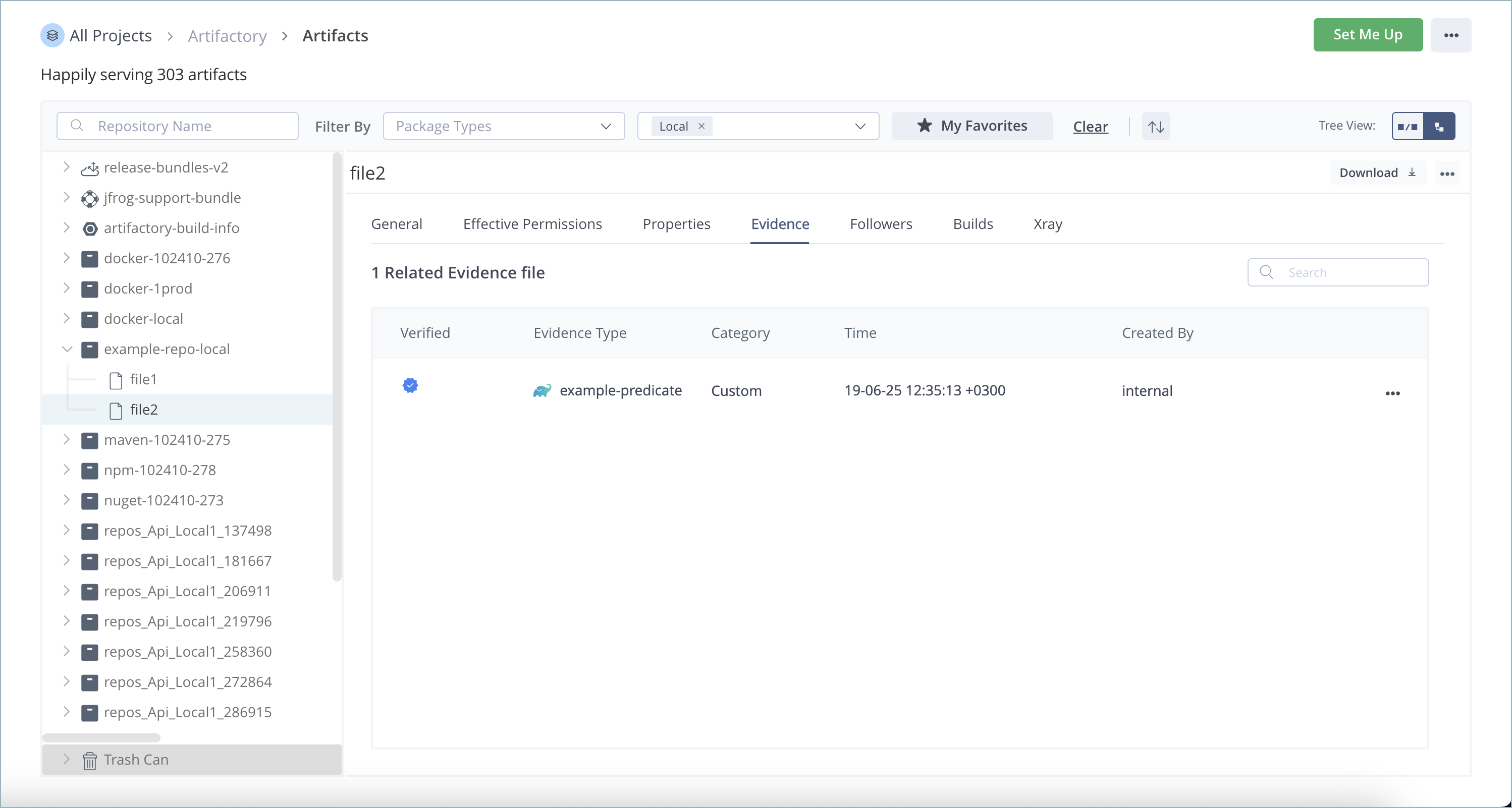
Task: Switch to the Properties tab
Action: (x=676, y=224)
